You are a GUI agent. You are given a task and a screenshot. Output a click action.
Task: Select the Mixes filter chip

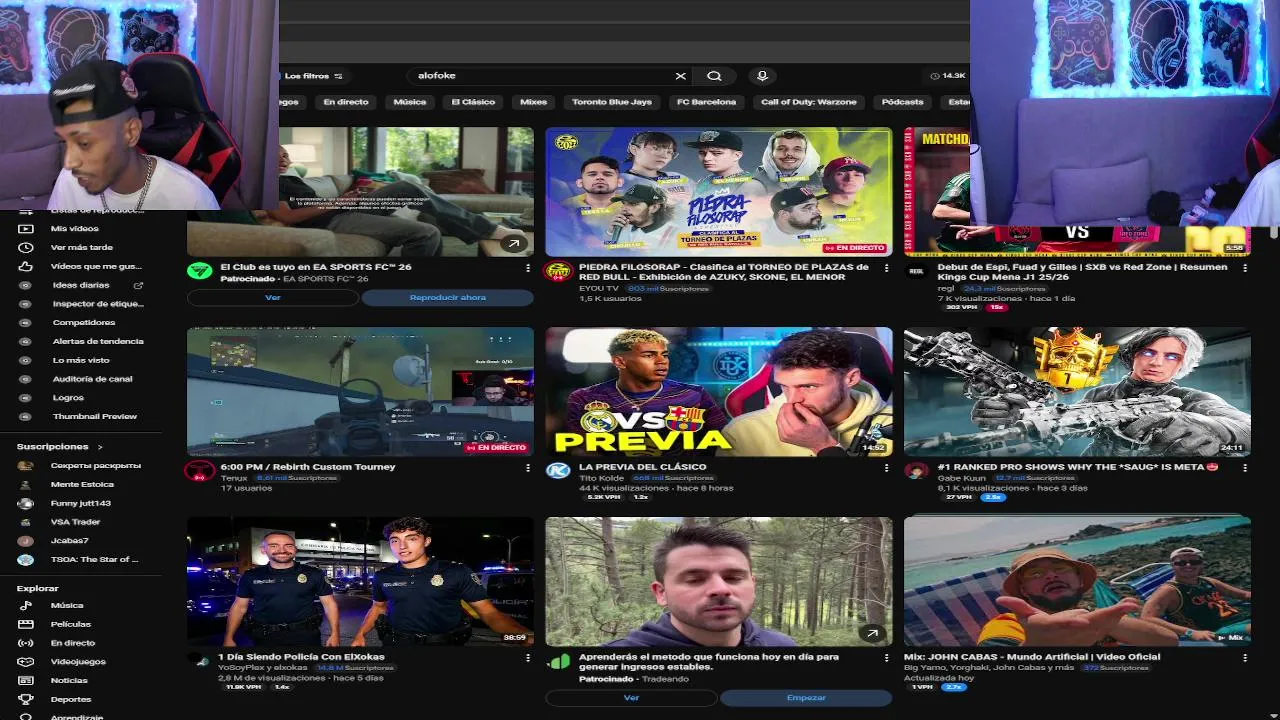click(x=533, y=102)
